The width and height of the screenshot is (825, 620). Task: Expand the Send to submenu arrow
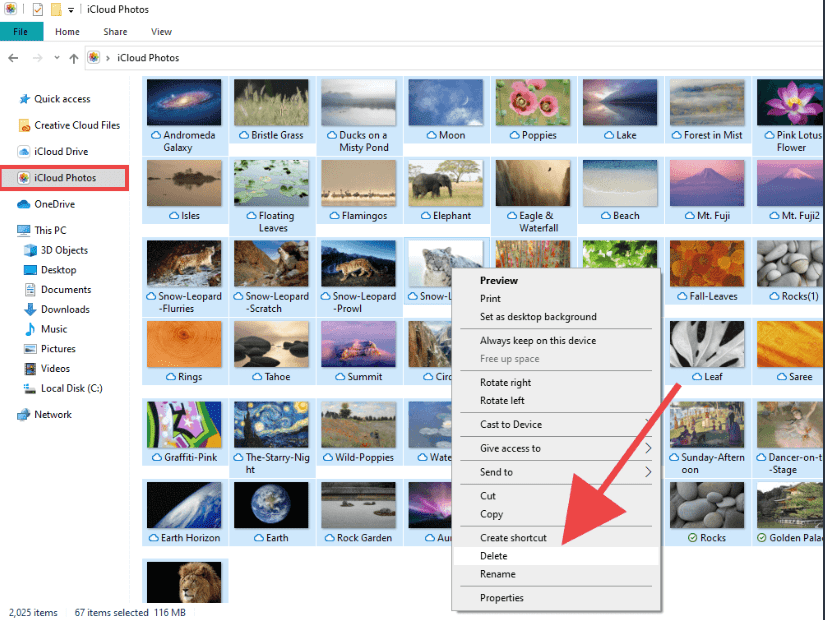[648, 472]
